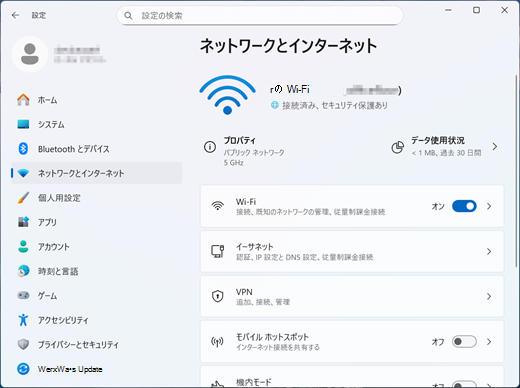Click the パブリック ネットワーク text
520x388 pixels.
(254, 153)
